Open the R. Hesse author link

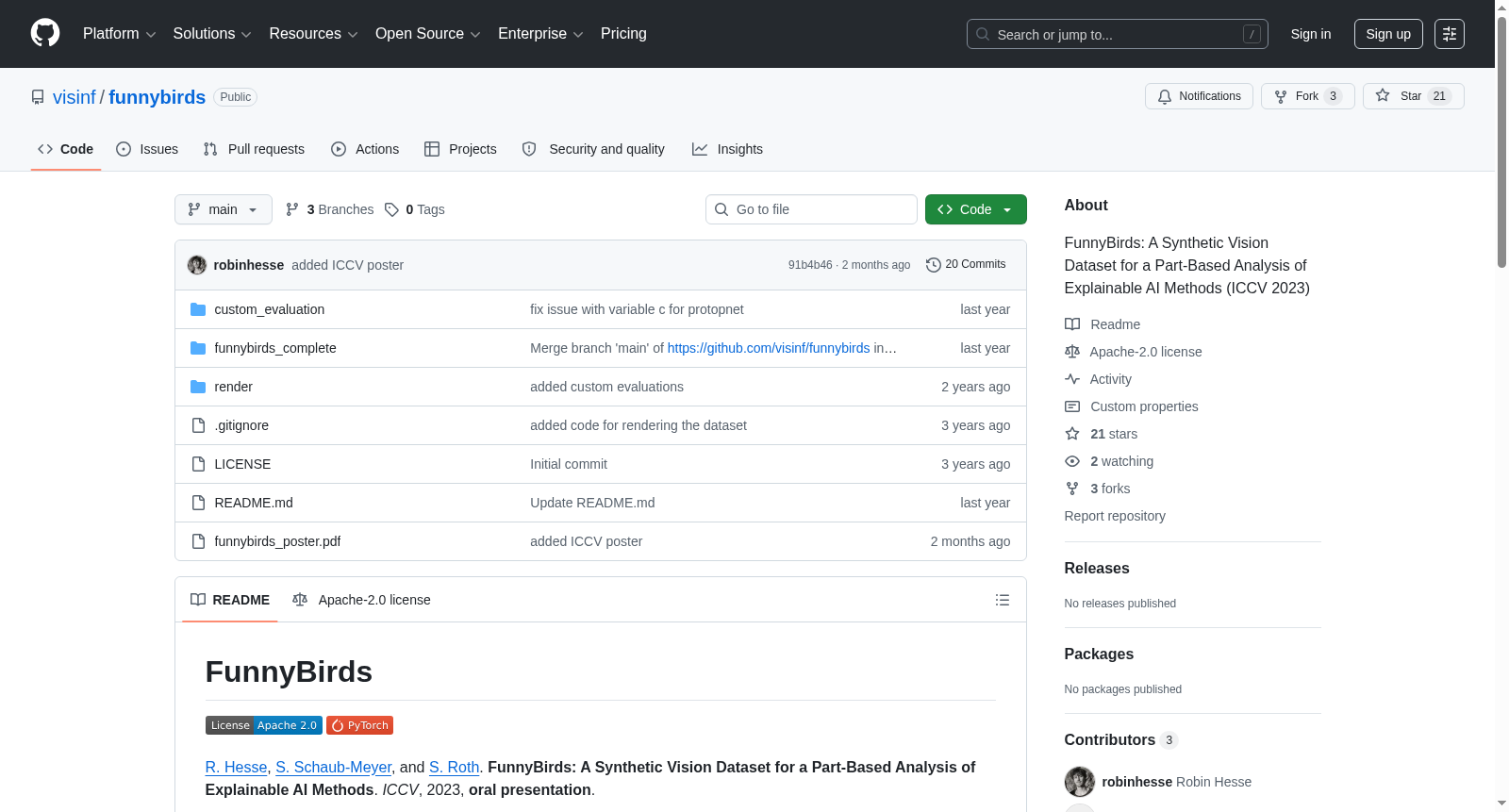(236, 768)
